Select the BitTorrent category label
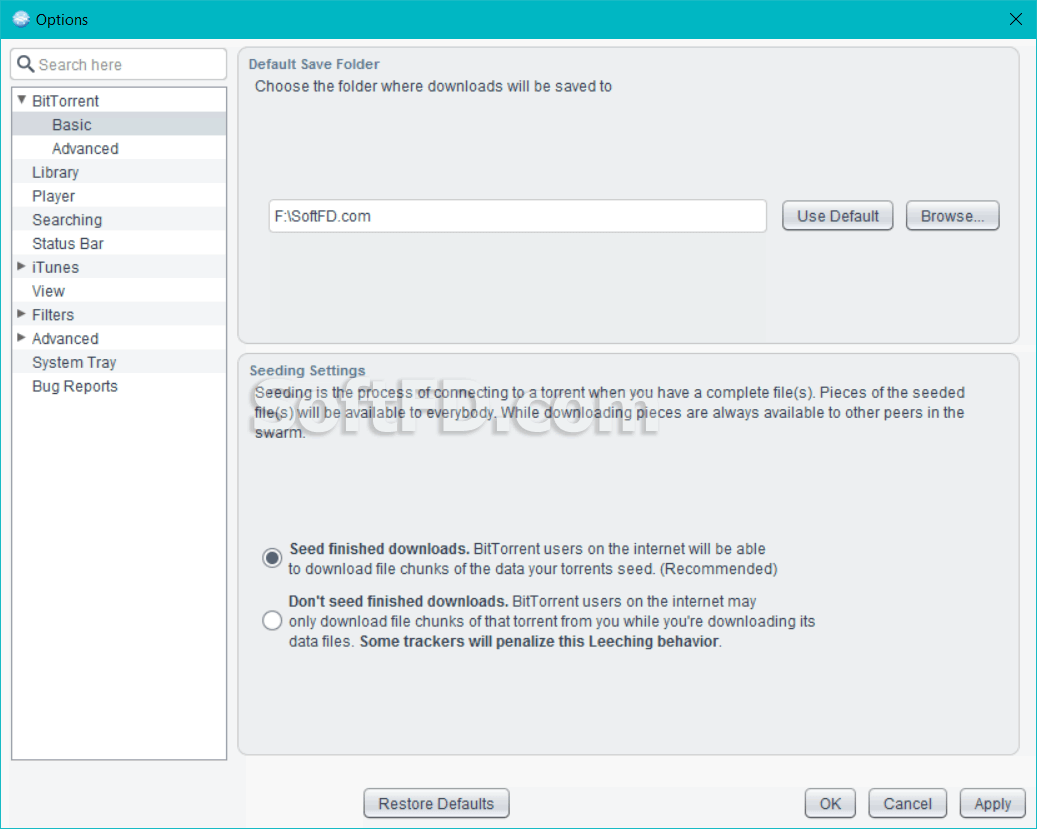The width and height of the screenshot is (1037, 829). point(65,101)
